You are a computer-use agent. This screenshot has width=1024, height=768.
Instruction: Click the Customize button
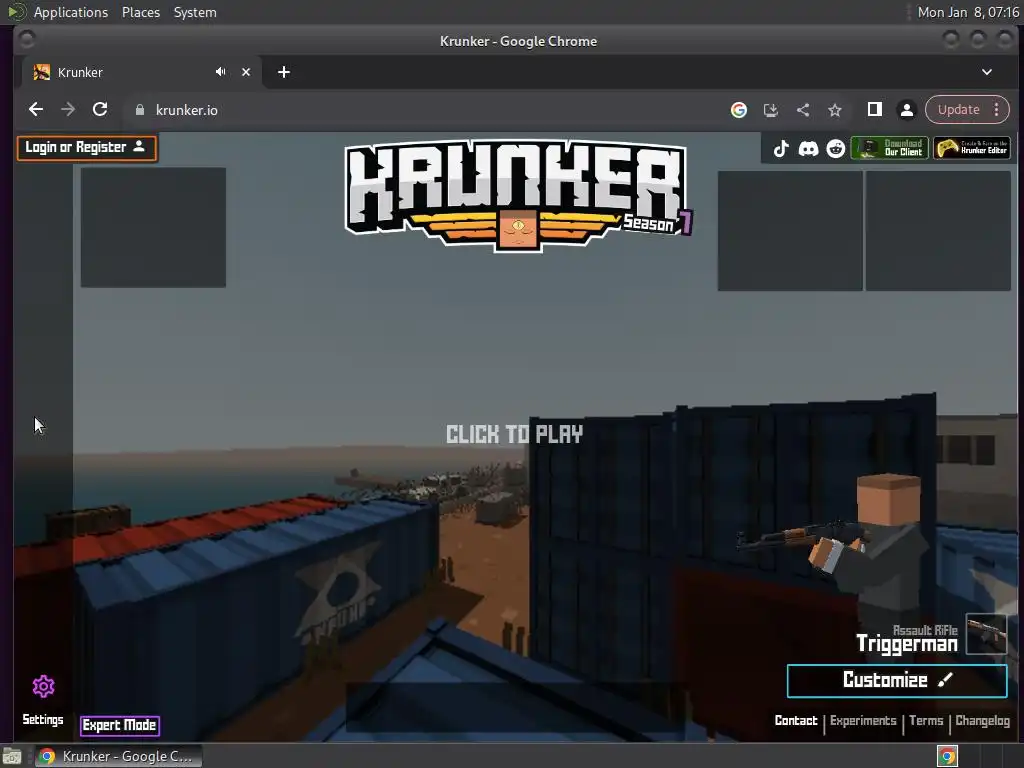point(897,680)
